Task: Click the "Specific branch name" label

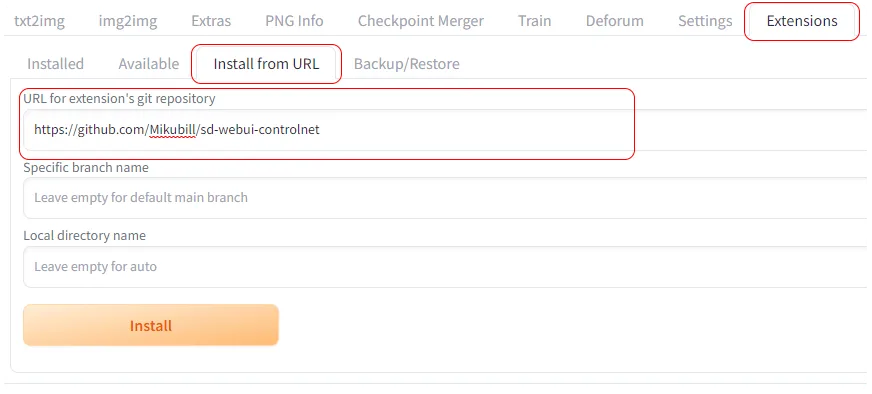Action: [86, 168]
